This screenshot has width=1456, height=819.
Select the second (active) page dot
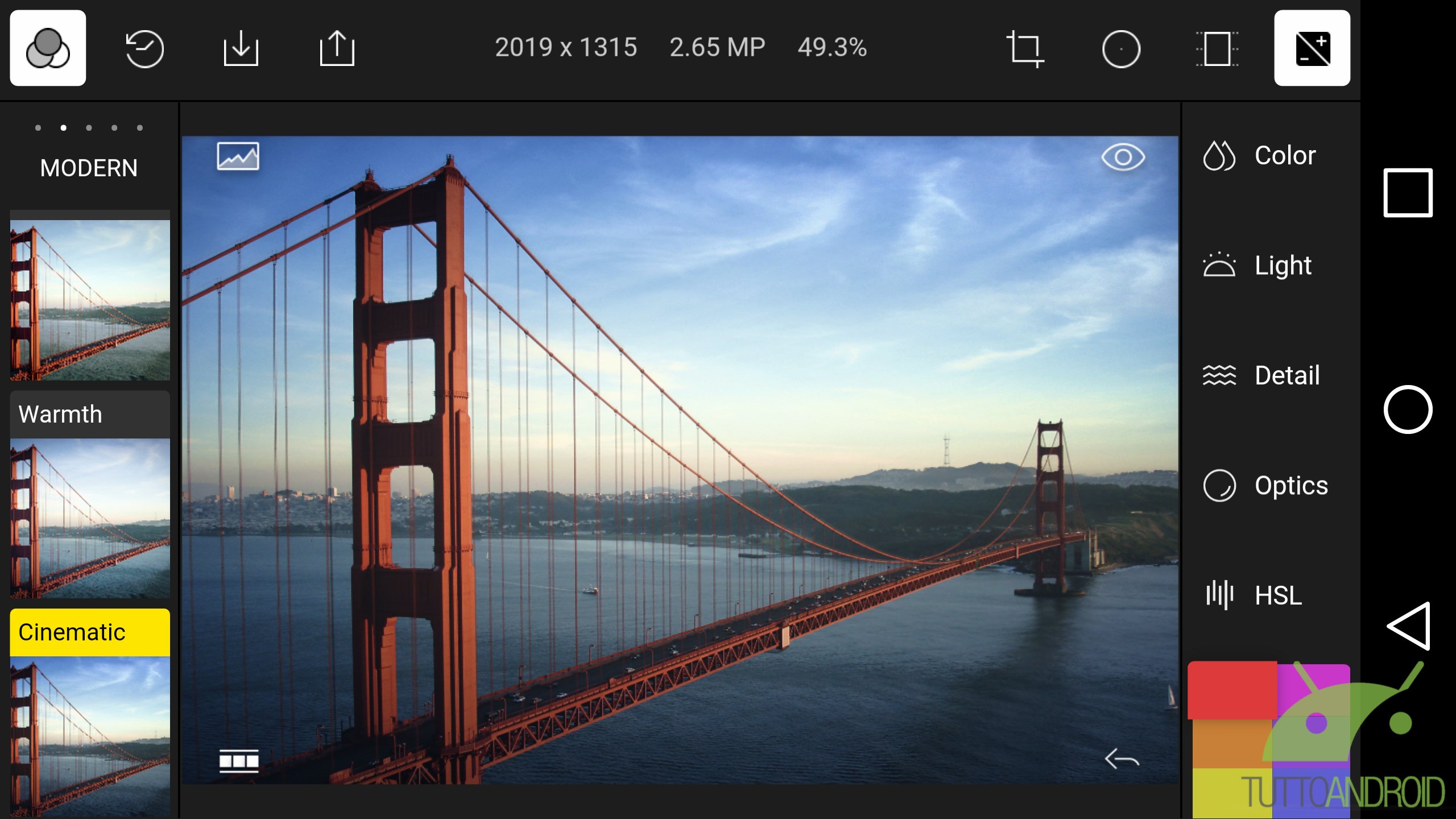point(64,128)
